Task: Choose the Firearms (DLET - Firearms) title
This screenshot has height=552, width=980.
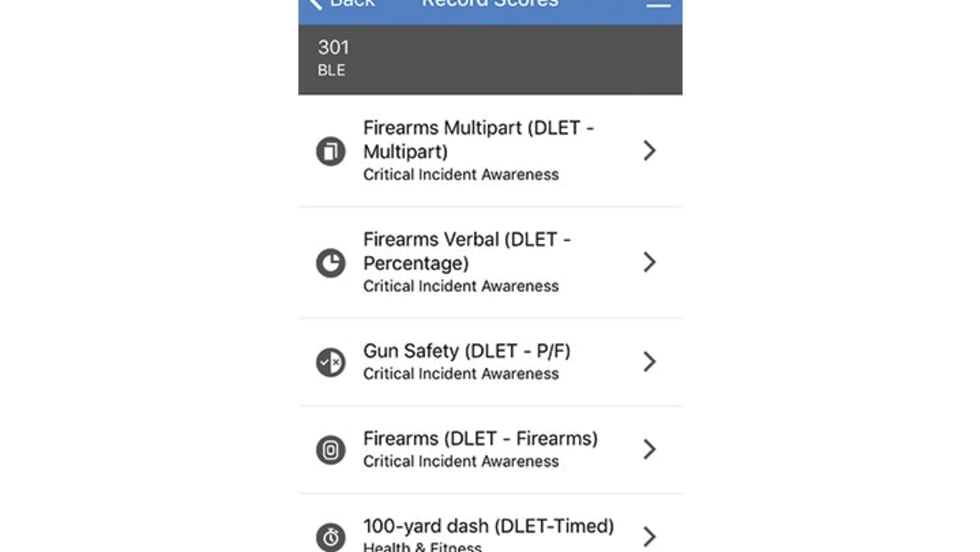Action: [x=480, y=438]
